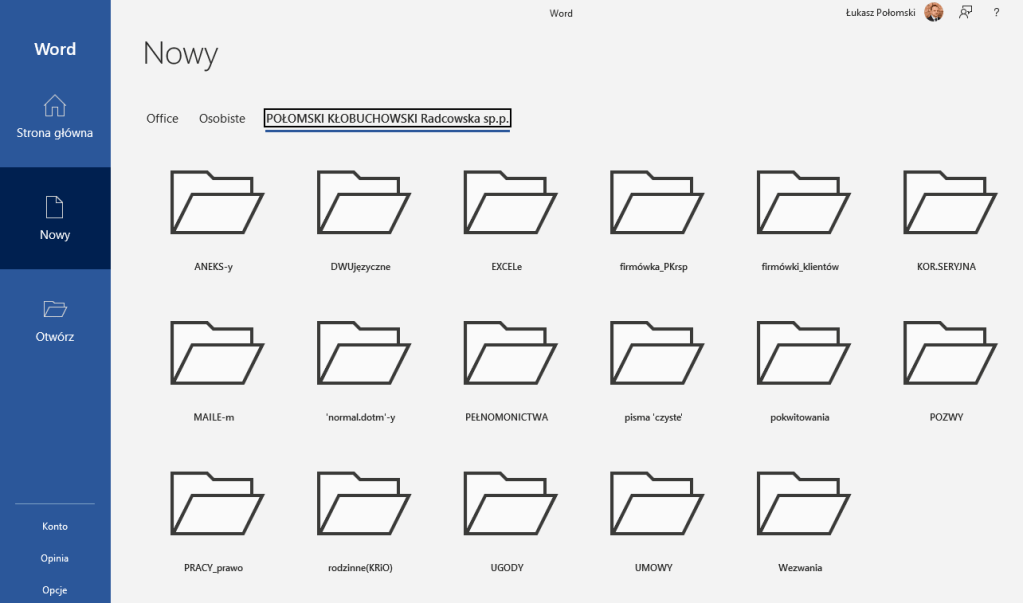Click the Help question mark icon
The image size is (1023, 603).
click(996, 13)
